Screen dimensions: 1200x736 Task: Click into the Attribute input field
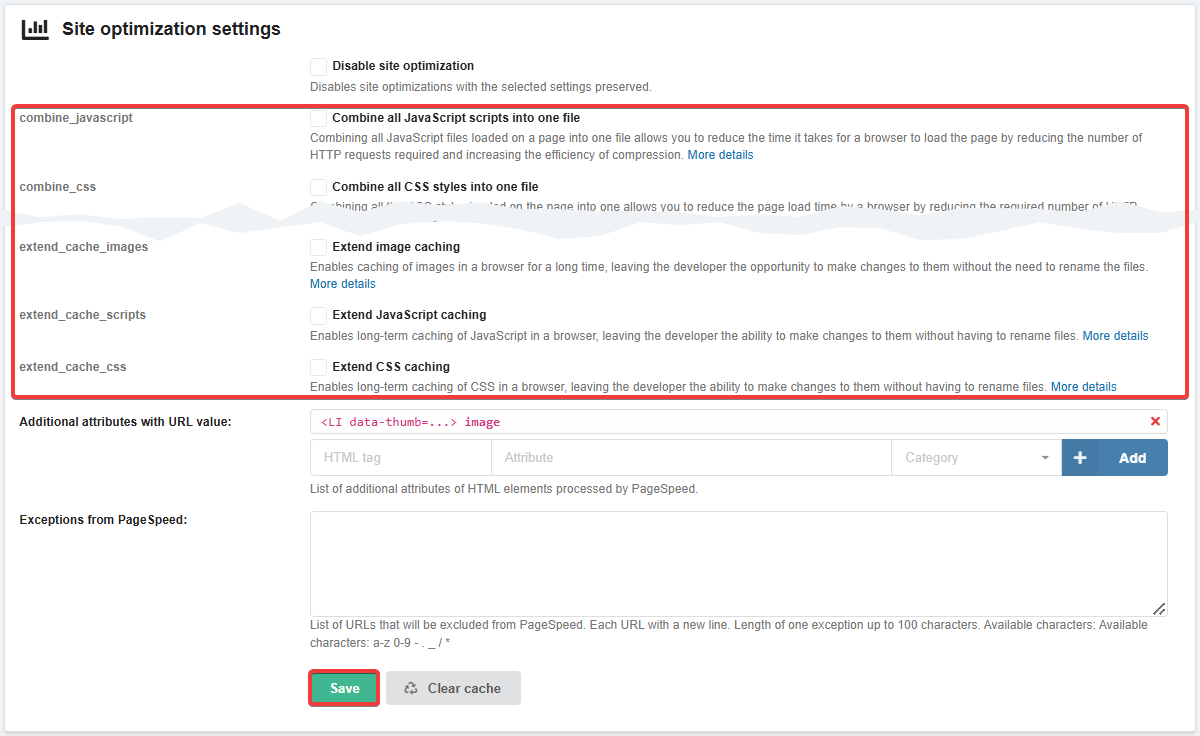[x=690, y=458]
